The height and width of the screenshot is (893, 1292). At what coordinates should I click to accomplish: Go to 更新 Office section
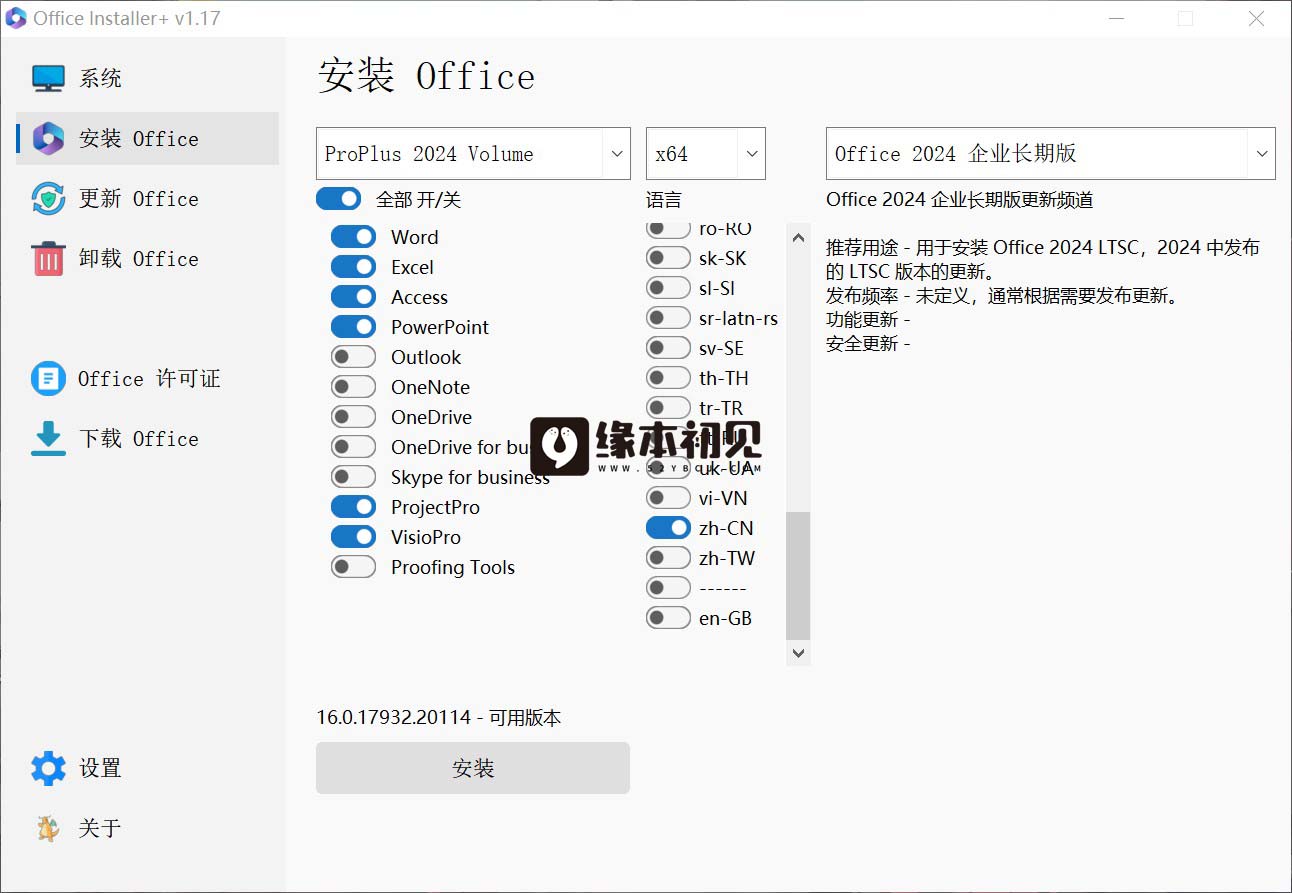pyautogui.click(x=147, y=198)
